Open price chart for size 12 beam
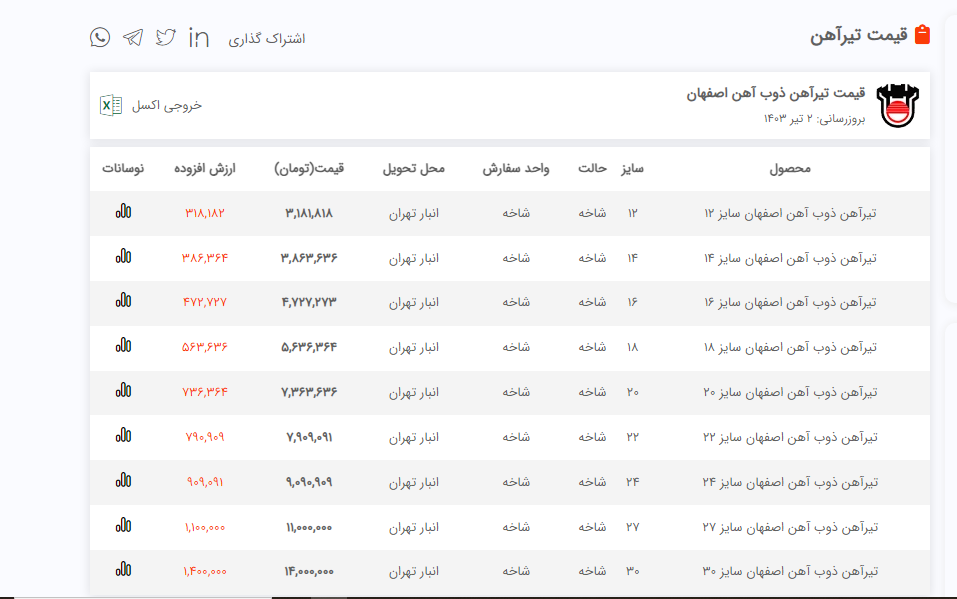 [123, 213]
